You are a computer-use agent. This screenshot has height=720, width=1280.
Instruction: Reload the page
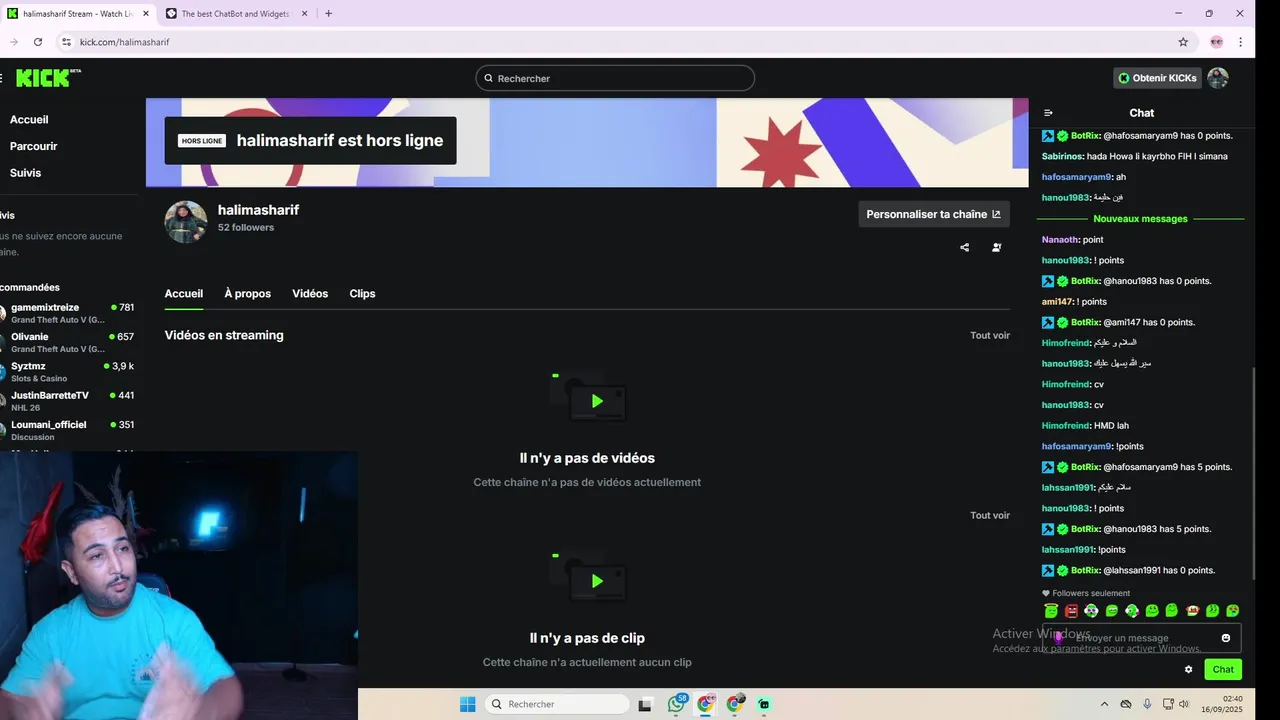click(x=38, y=42)
